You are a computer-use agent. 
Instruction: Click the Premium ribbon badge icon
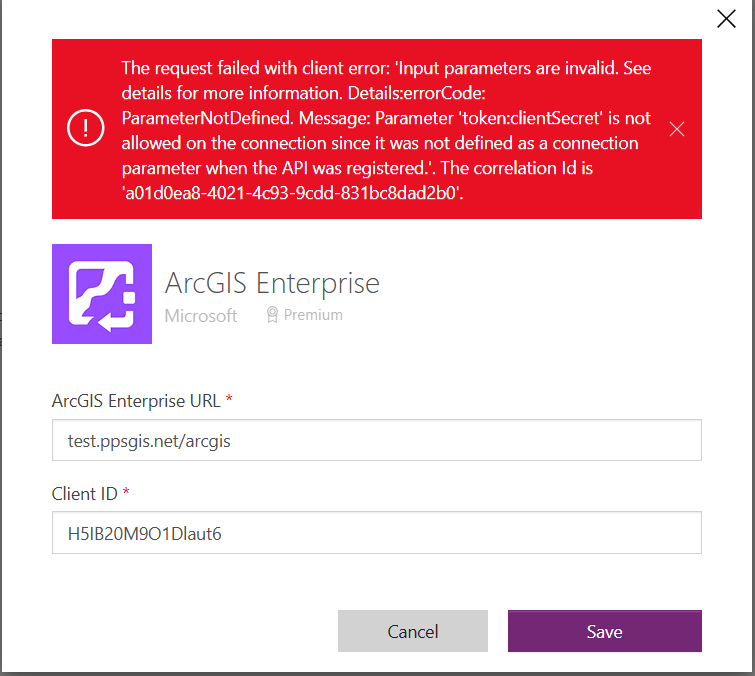[272, 314]
